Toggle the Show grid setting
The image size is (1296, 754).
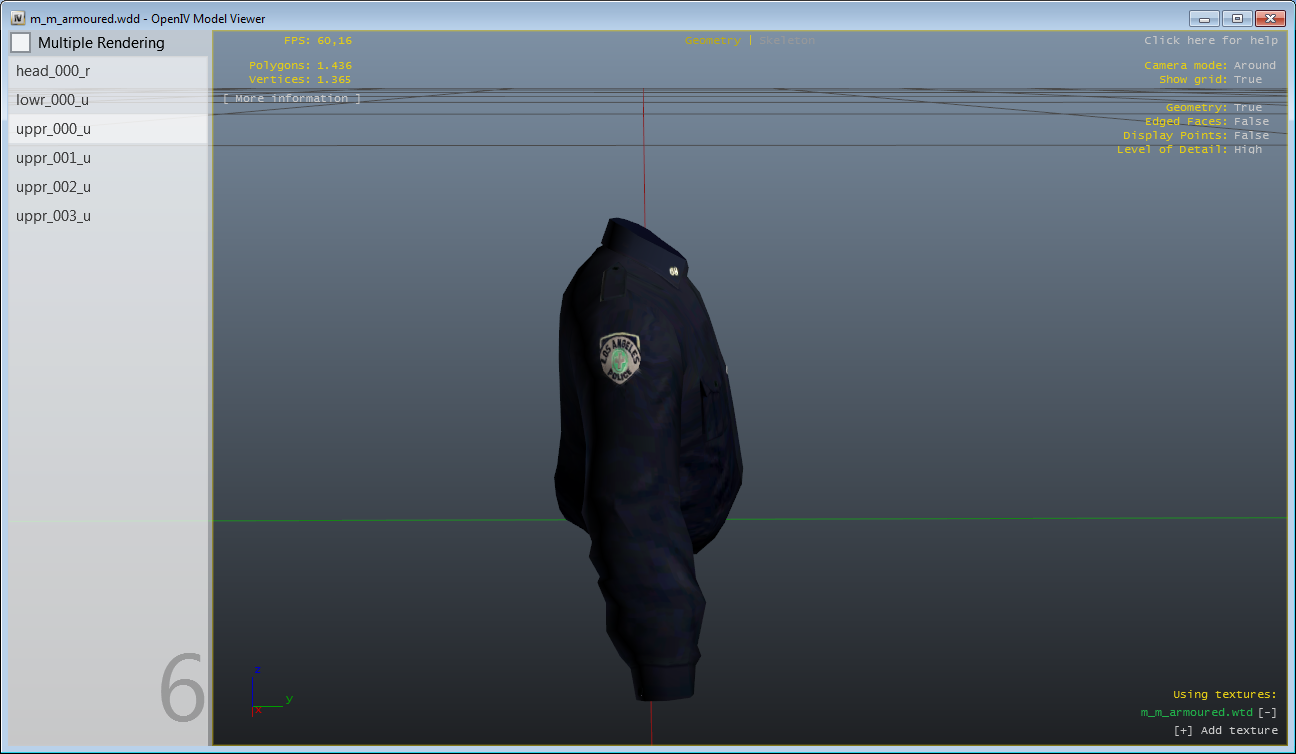tap(1247, 80)
